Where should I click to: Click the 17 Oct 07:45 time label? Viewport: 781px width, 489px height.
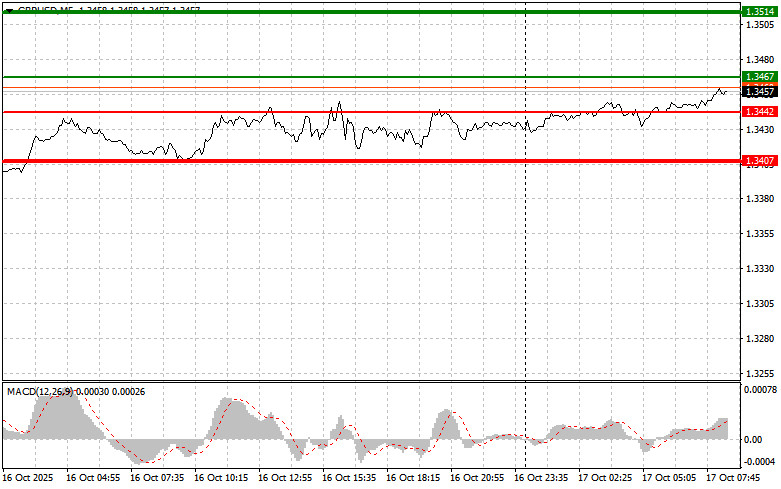coord(733,478)
